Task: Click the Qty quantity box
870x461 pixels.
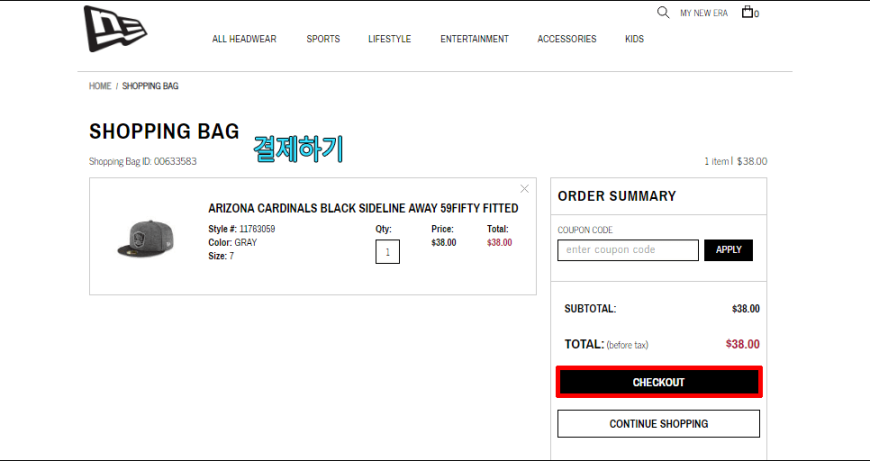Action: click(x=387, y=252)
